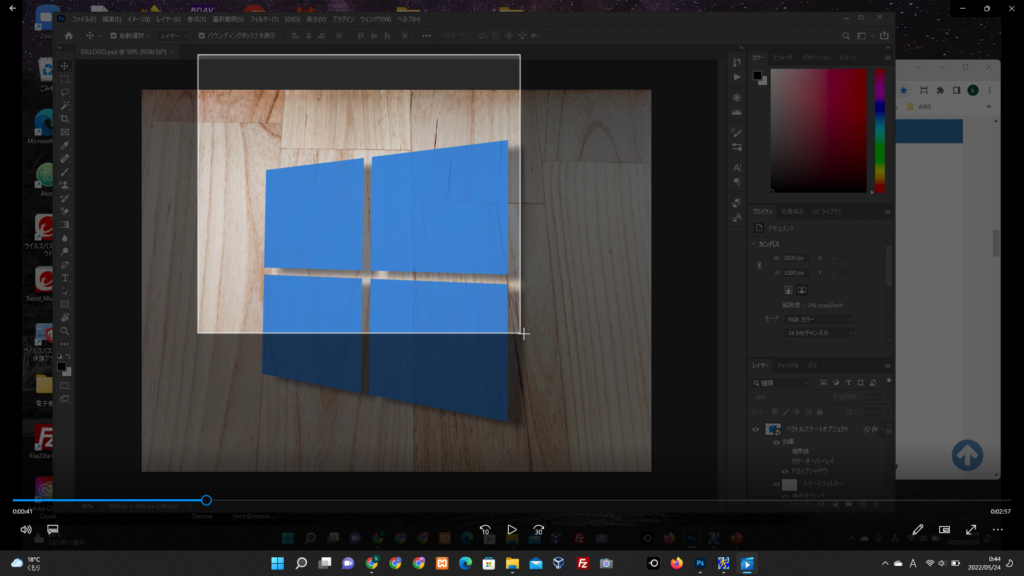
Task: Select the Move tool in Photoshop's toolbar
Action: (65, 66)
